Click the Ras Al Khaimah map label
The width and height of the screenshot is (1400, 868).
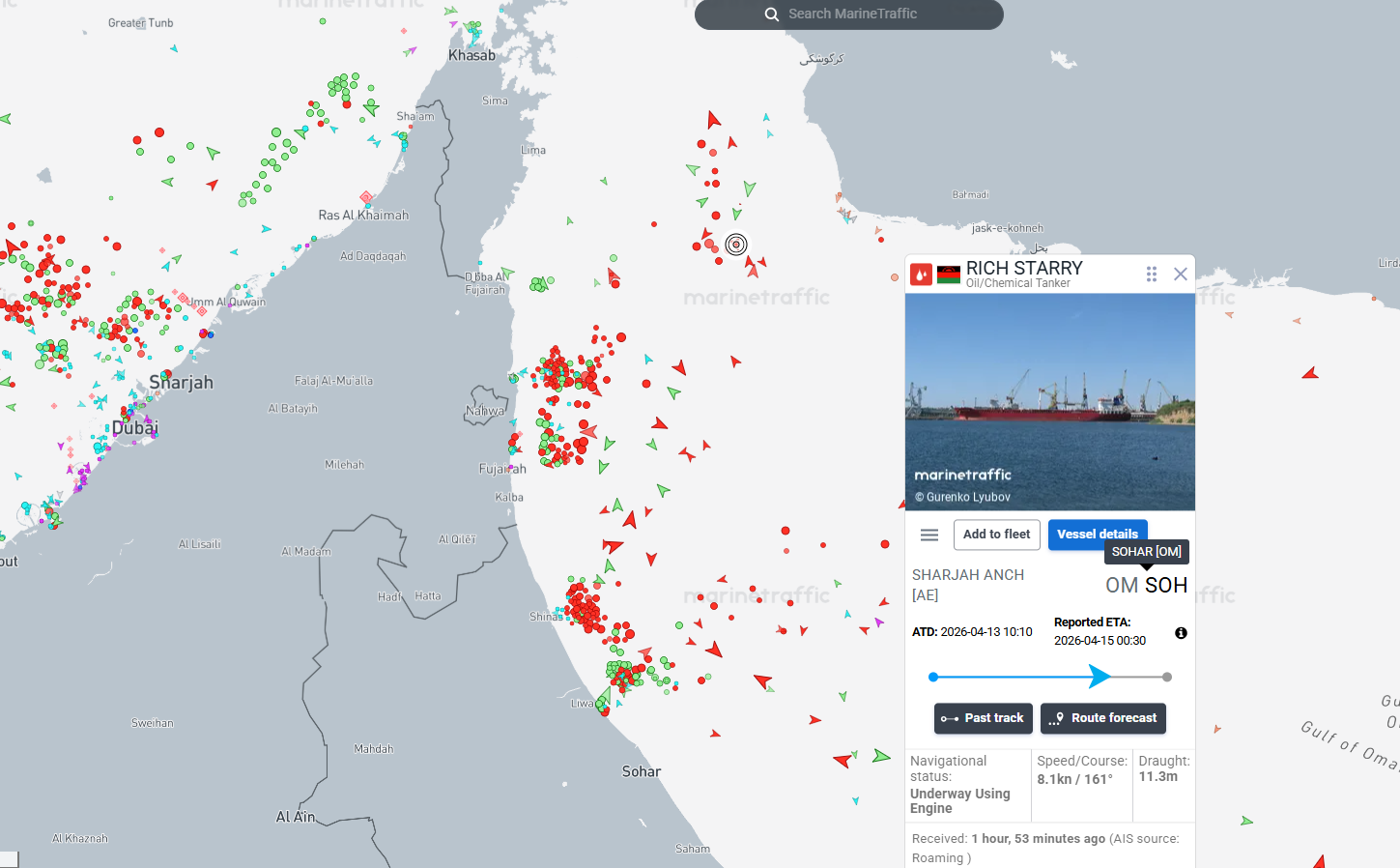[363, 216]
